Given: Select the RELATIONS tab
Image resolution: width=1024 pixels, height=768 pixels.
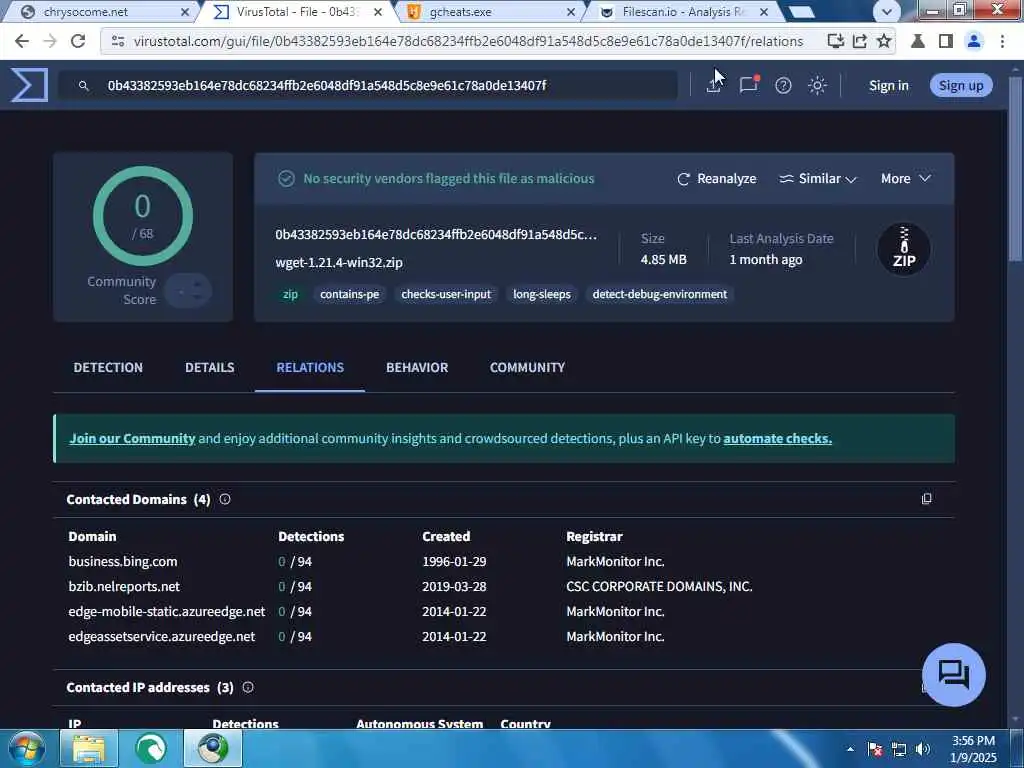Looking at the screenshot, I should pyautogui.click(x=310, y=368).
